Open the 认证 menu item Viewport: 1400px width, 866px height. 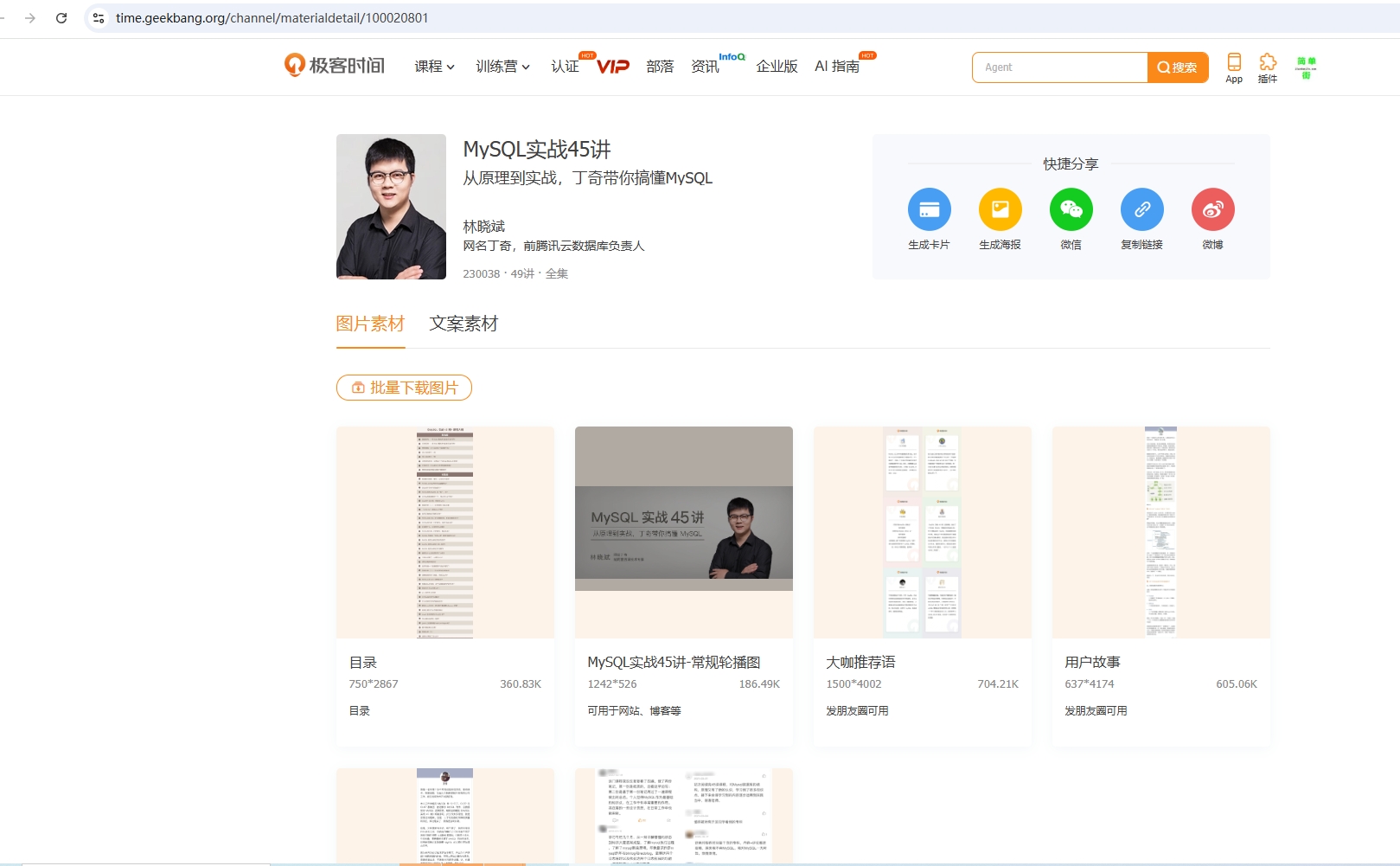pos(565,67)
